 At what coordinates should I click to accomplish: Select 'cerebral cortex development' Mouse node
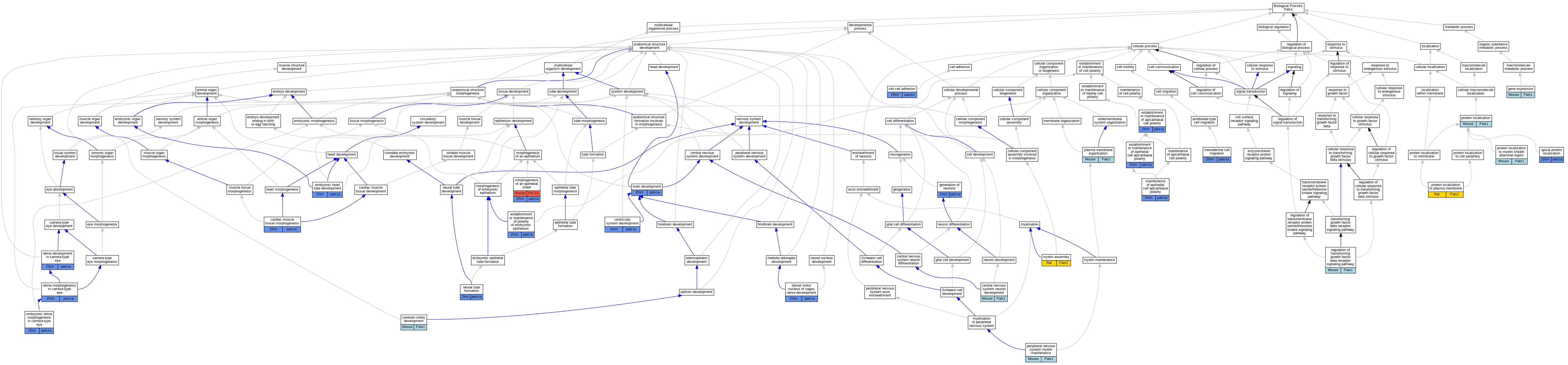[x=413, y=322]
